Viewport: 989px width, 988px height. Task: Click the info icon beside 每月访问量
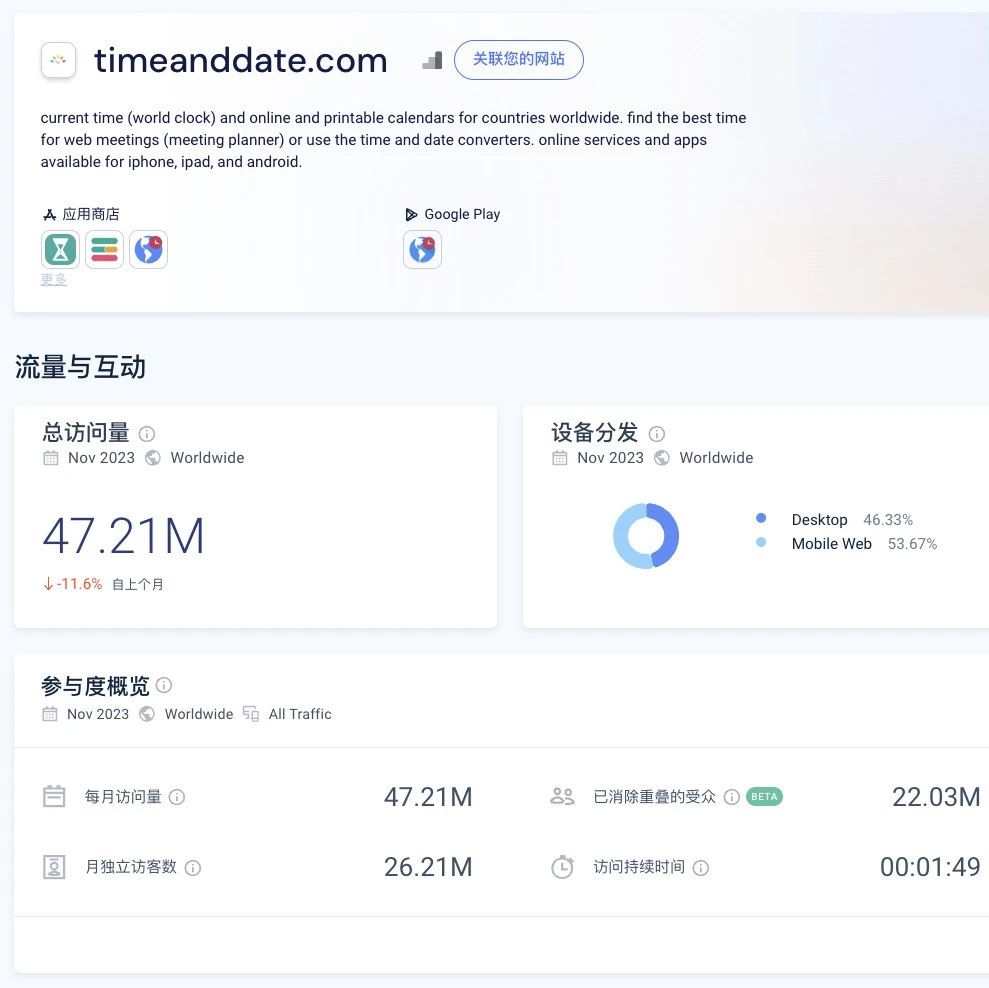pyautogui.click(x=177, y=797)
